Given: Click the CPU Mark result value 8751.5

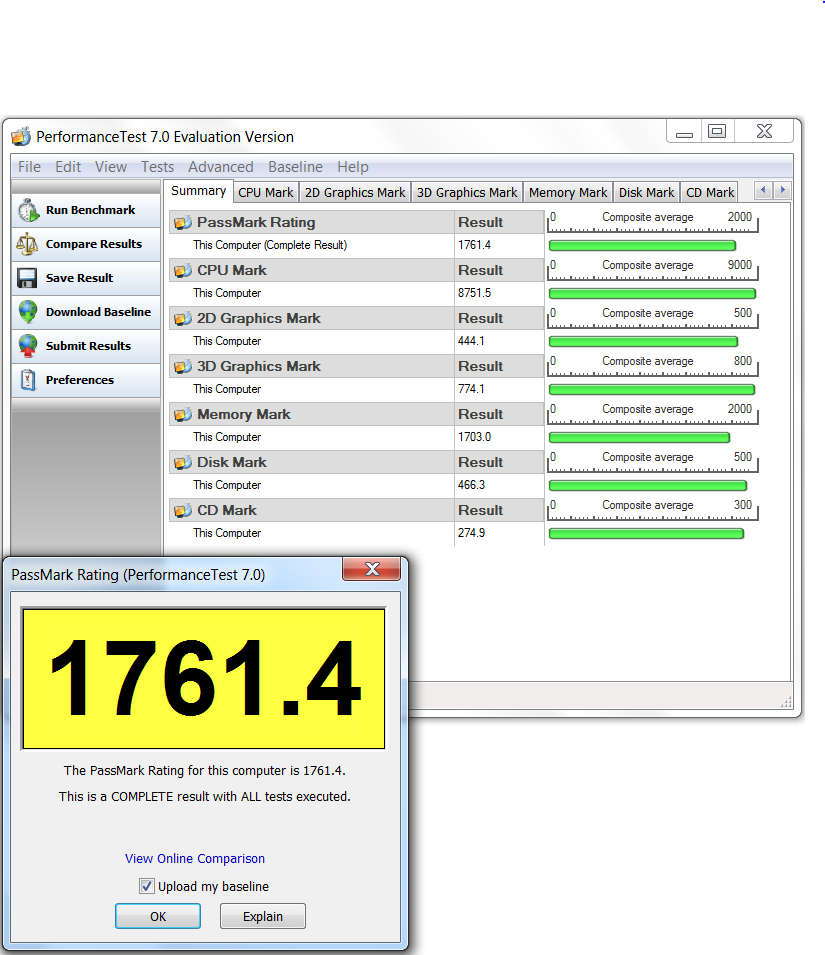Looking at the screenshot, I should pyautogui.click(x=474, y=293).
